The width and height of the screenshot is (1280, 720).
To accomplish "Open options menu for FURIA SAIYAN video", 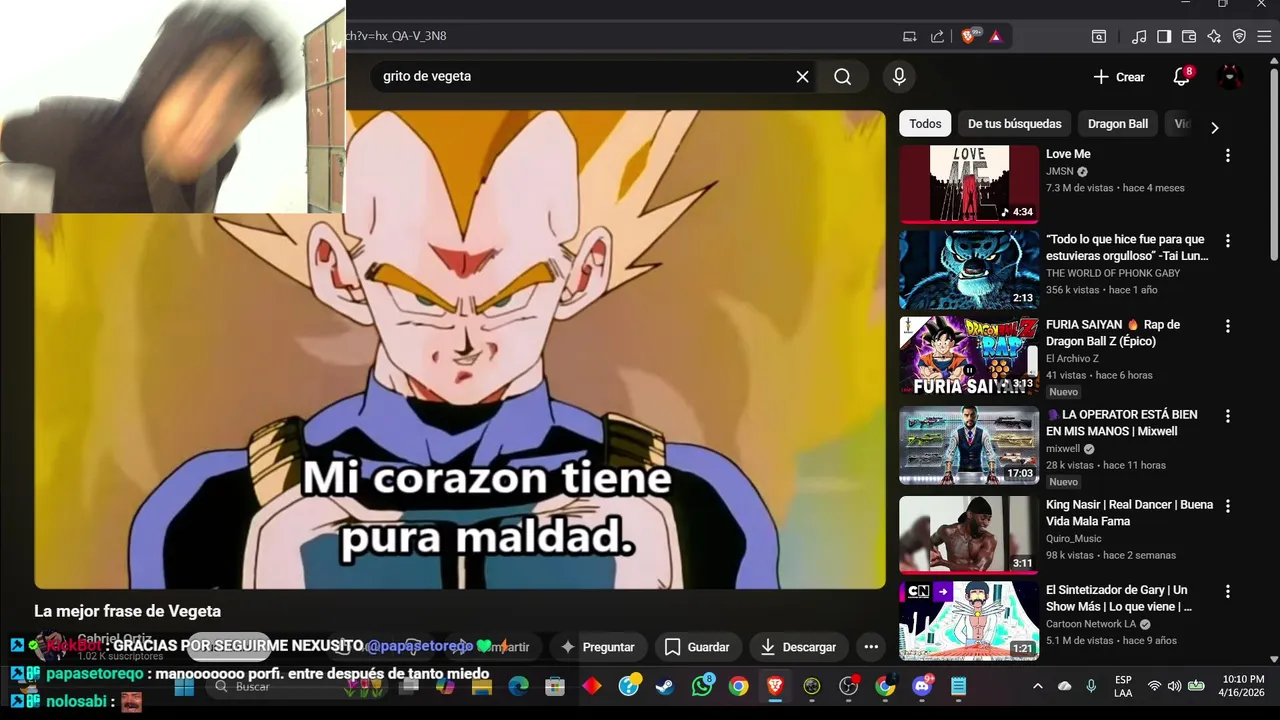I will point(1228,326).
